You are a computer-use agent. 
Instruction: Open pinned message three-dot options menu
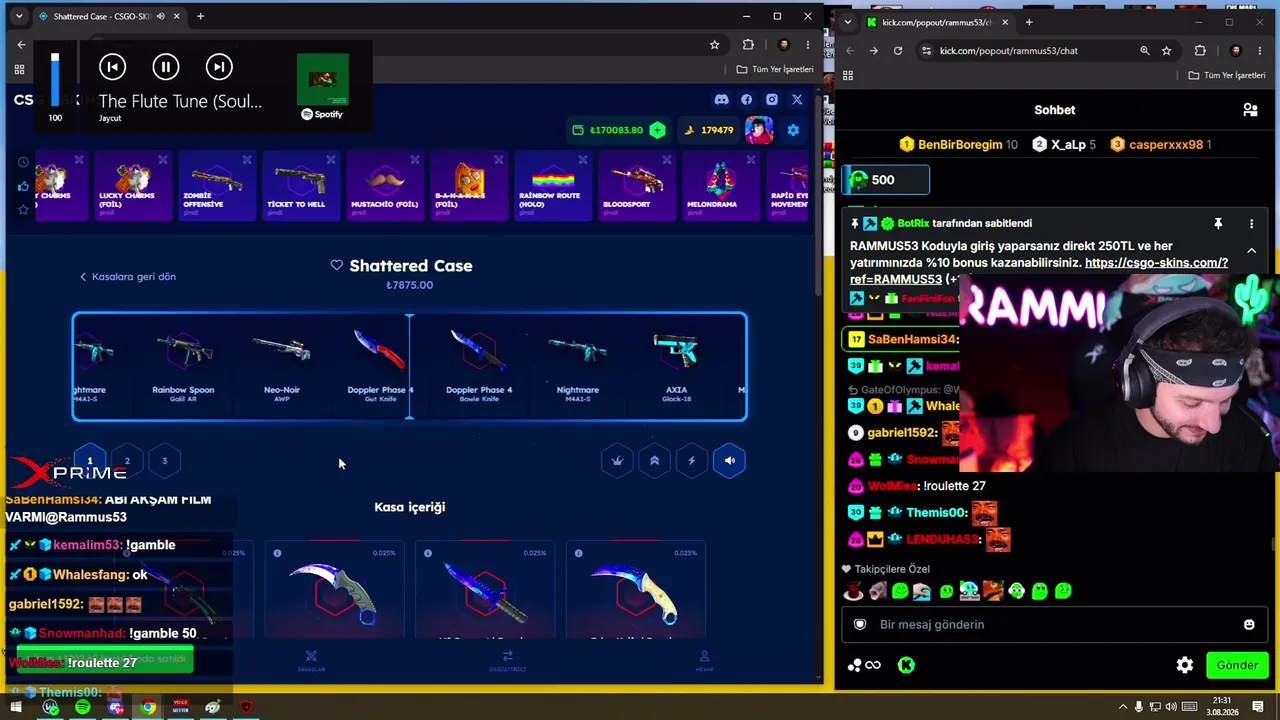click(1251, 224)
